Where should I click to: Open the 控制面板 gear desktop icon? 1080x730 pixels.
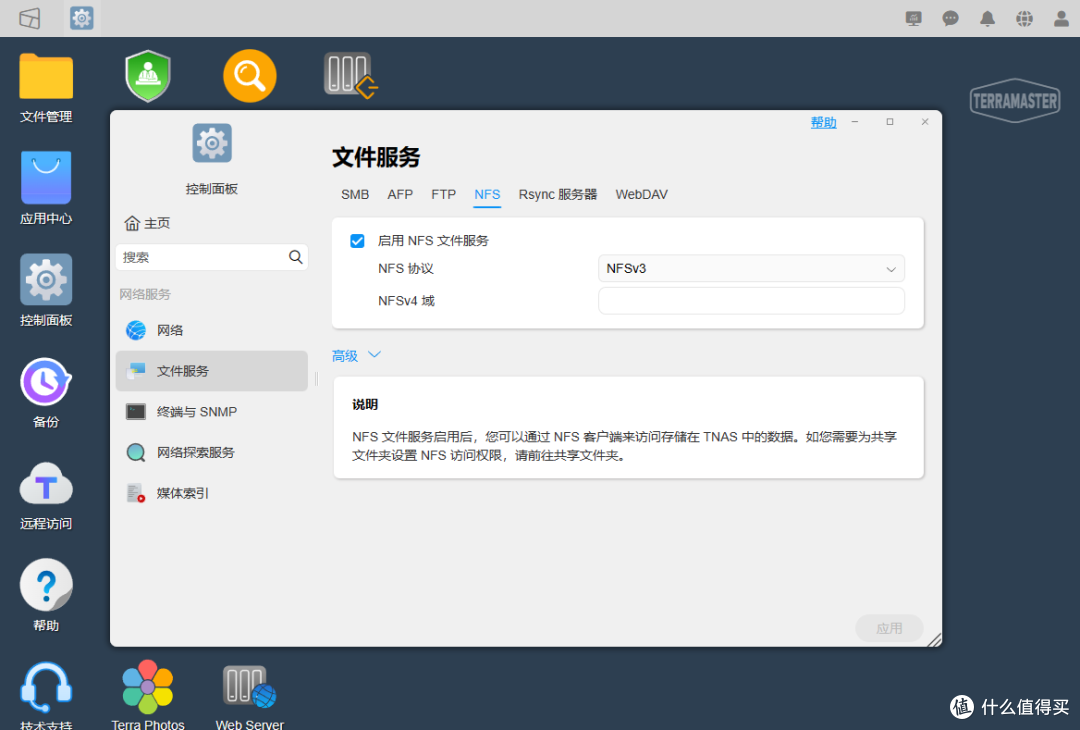click(x=46, y=280)
